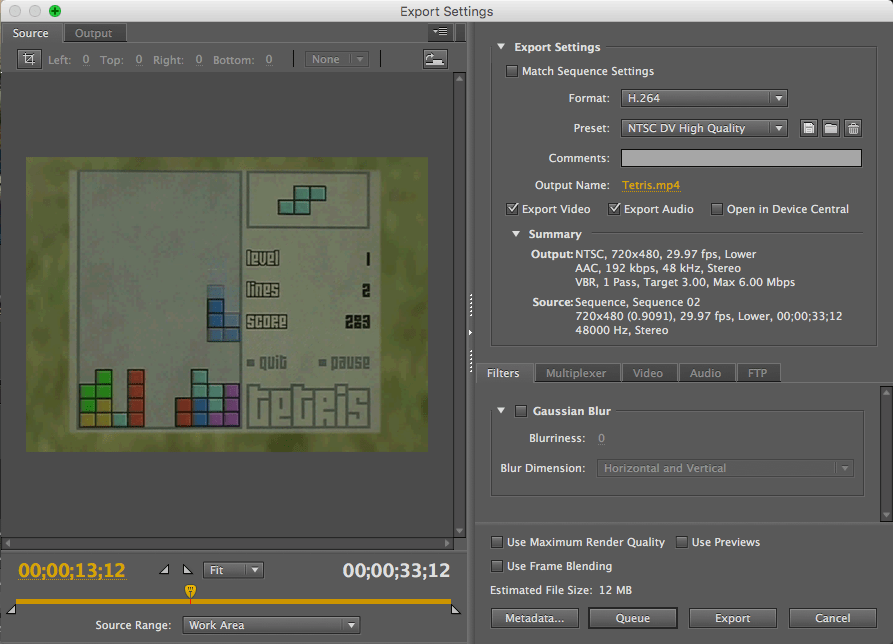Viewport: 893px width, 644px height.
Task: Click preview horizontal scrollbar left arrow
Action: [7, 543]
